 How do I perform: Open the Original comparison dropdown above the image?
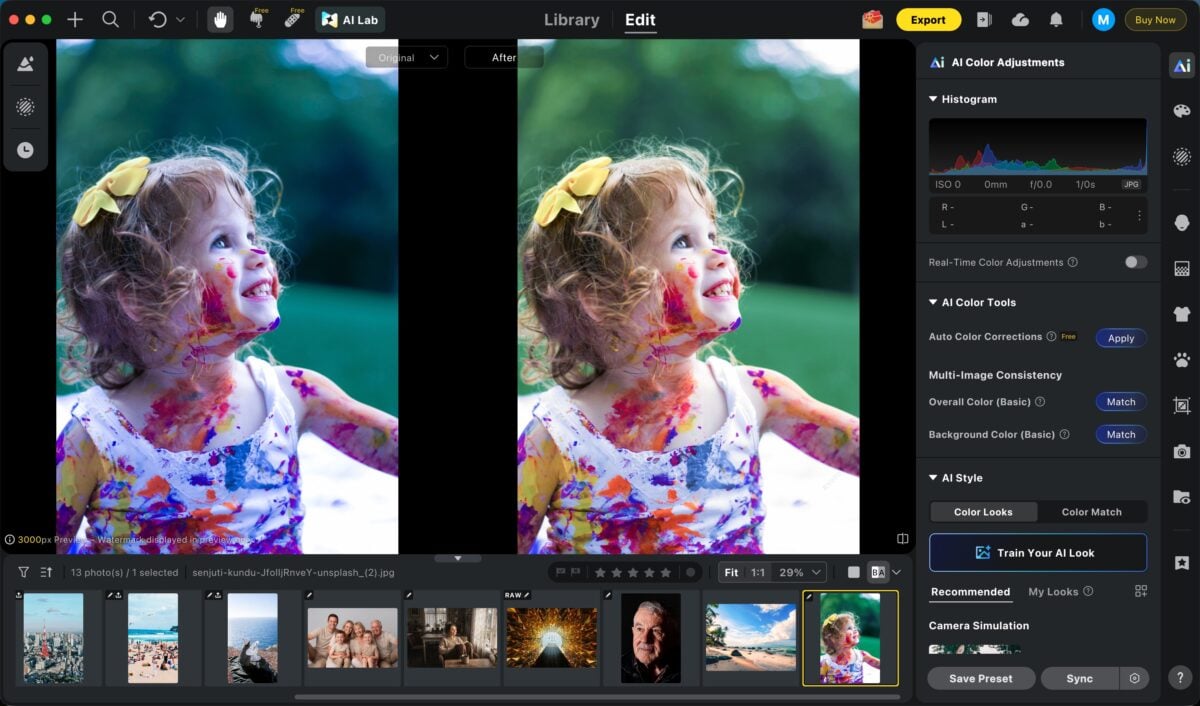[x=406, y=57]
